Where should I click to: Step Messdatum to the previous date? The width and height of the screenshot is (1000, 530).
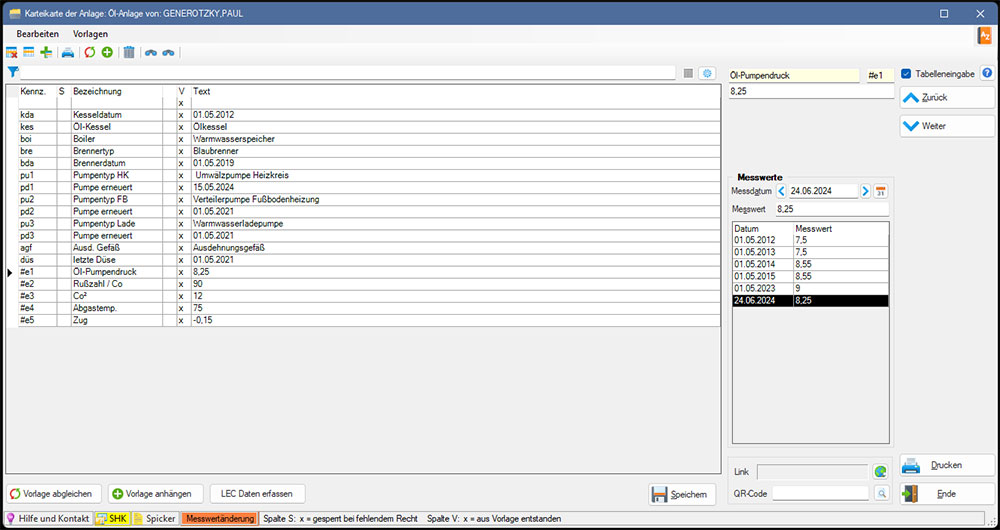pos(781,191)
